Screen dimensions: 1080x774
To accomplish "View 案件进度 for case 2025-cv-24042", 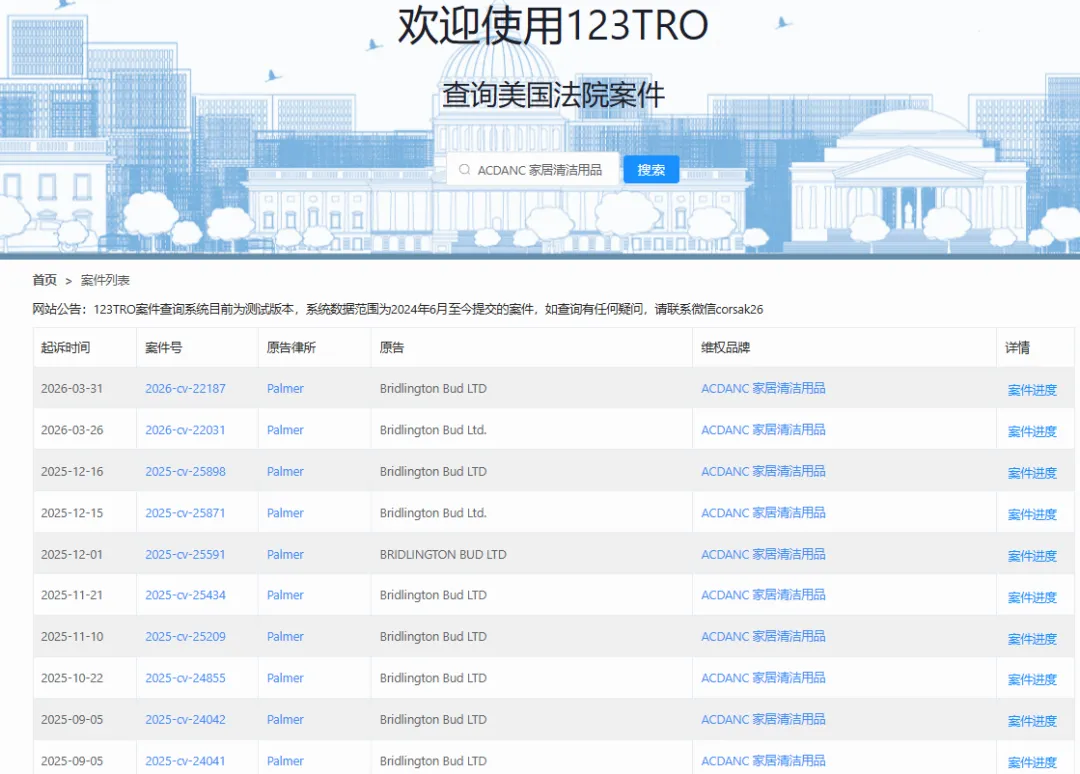I will click(x=1032, y=721).
